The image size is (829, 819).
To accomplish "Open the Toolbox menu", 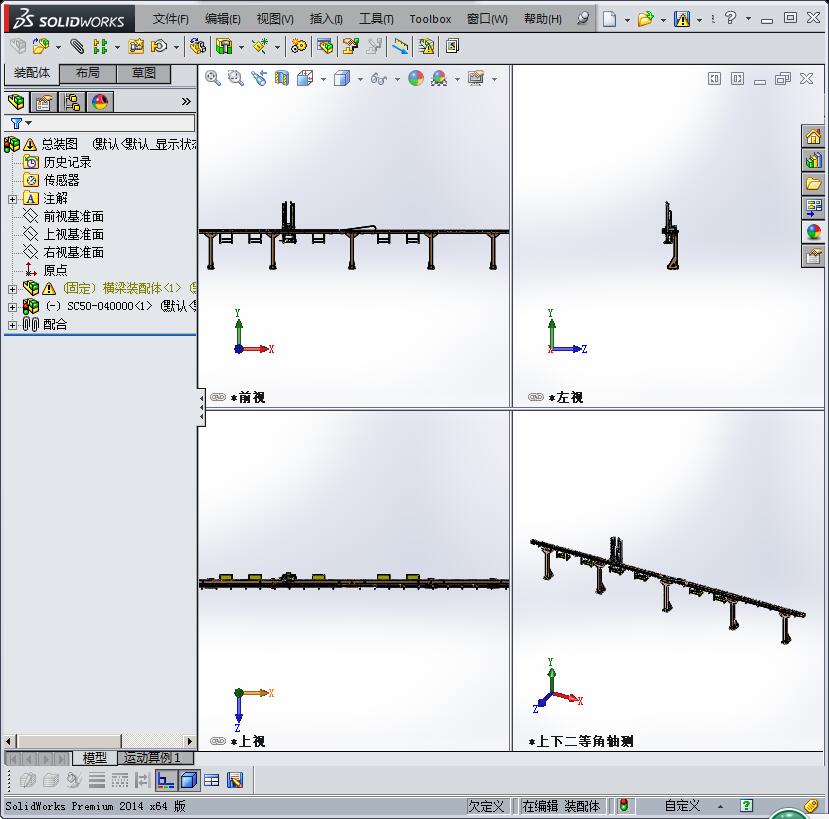I will [x=430, y=19].
